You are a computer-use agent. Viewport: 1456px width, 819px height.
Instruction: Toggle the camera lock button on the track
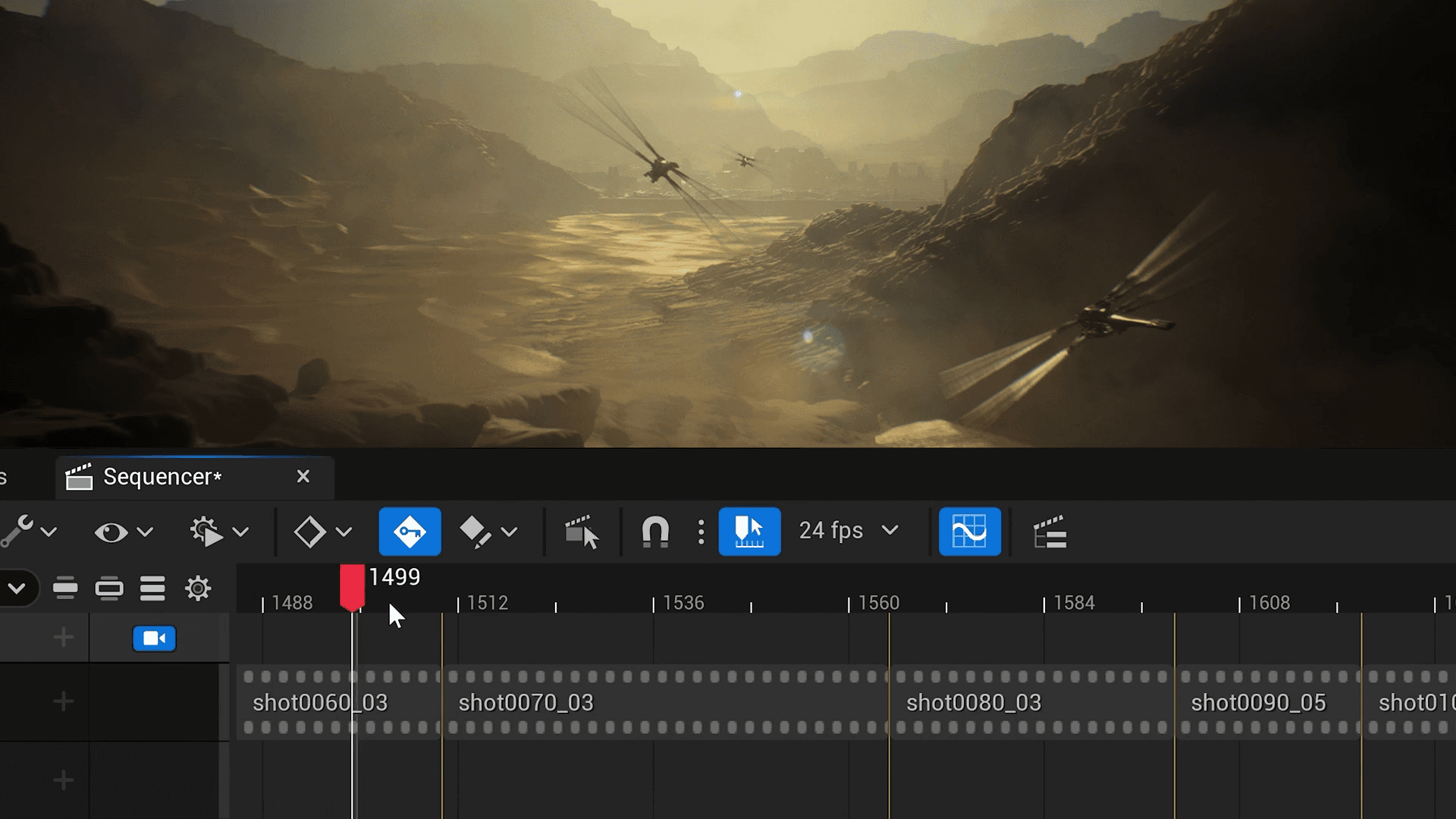154,639
